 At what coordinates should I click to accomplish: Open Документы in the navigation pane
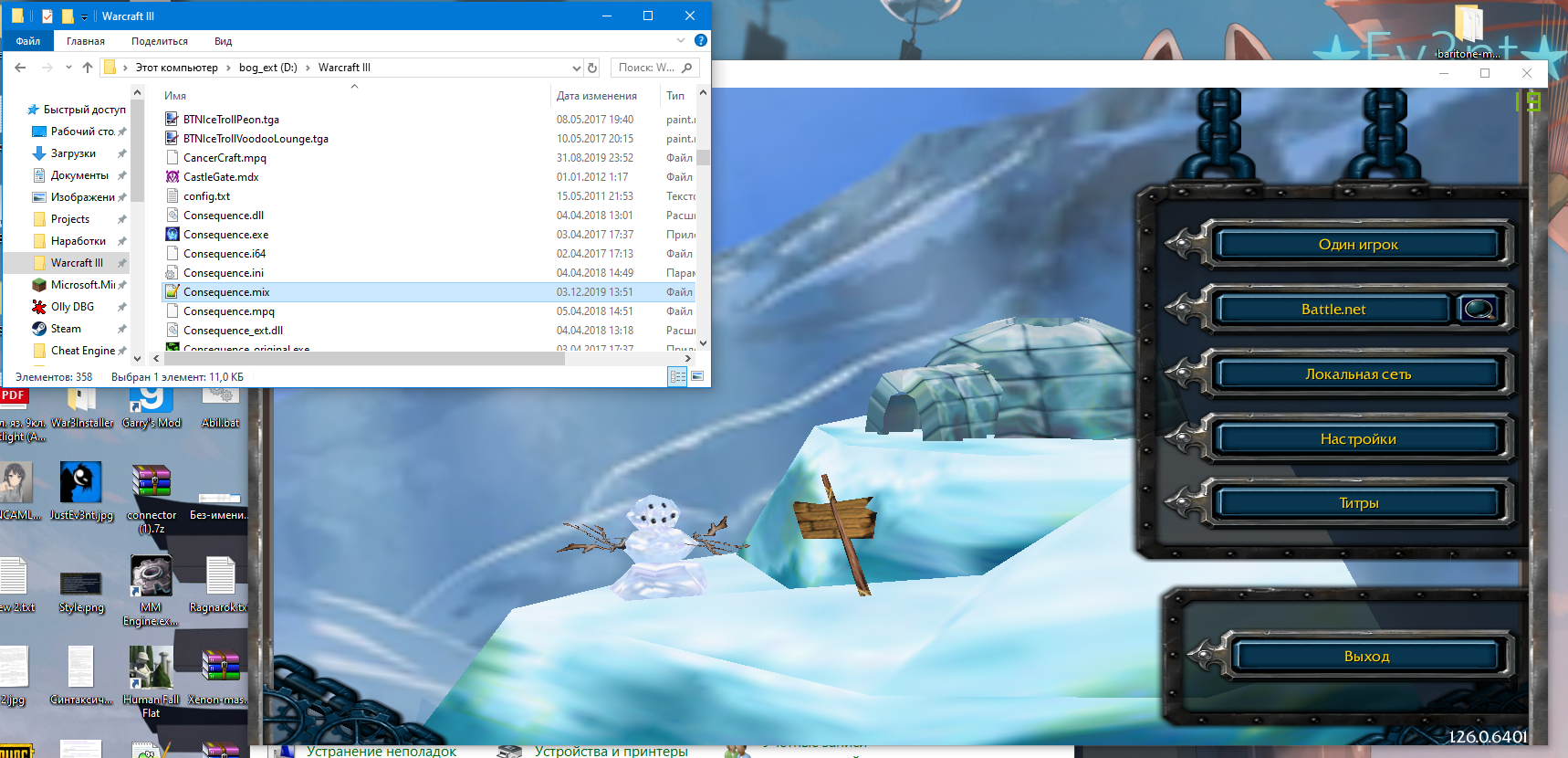click(79, 175)
